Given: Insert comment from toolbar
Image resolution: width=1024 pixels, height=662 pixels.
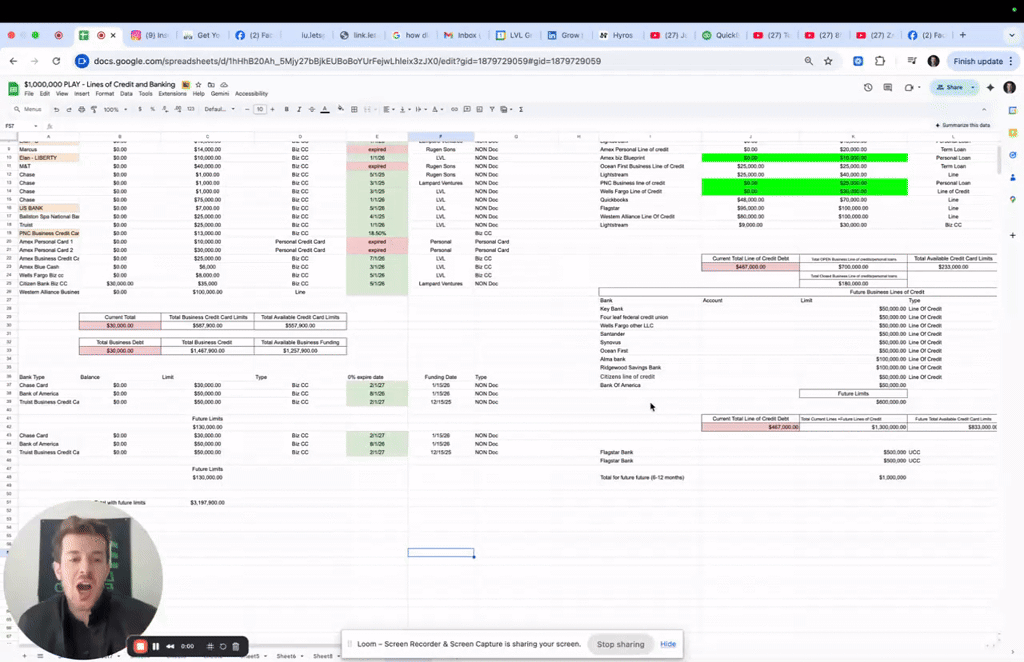Looking at the screenshot, I should tap(467, 110).
